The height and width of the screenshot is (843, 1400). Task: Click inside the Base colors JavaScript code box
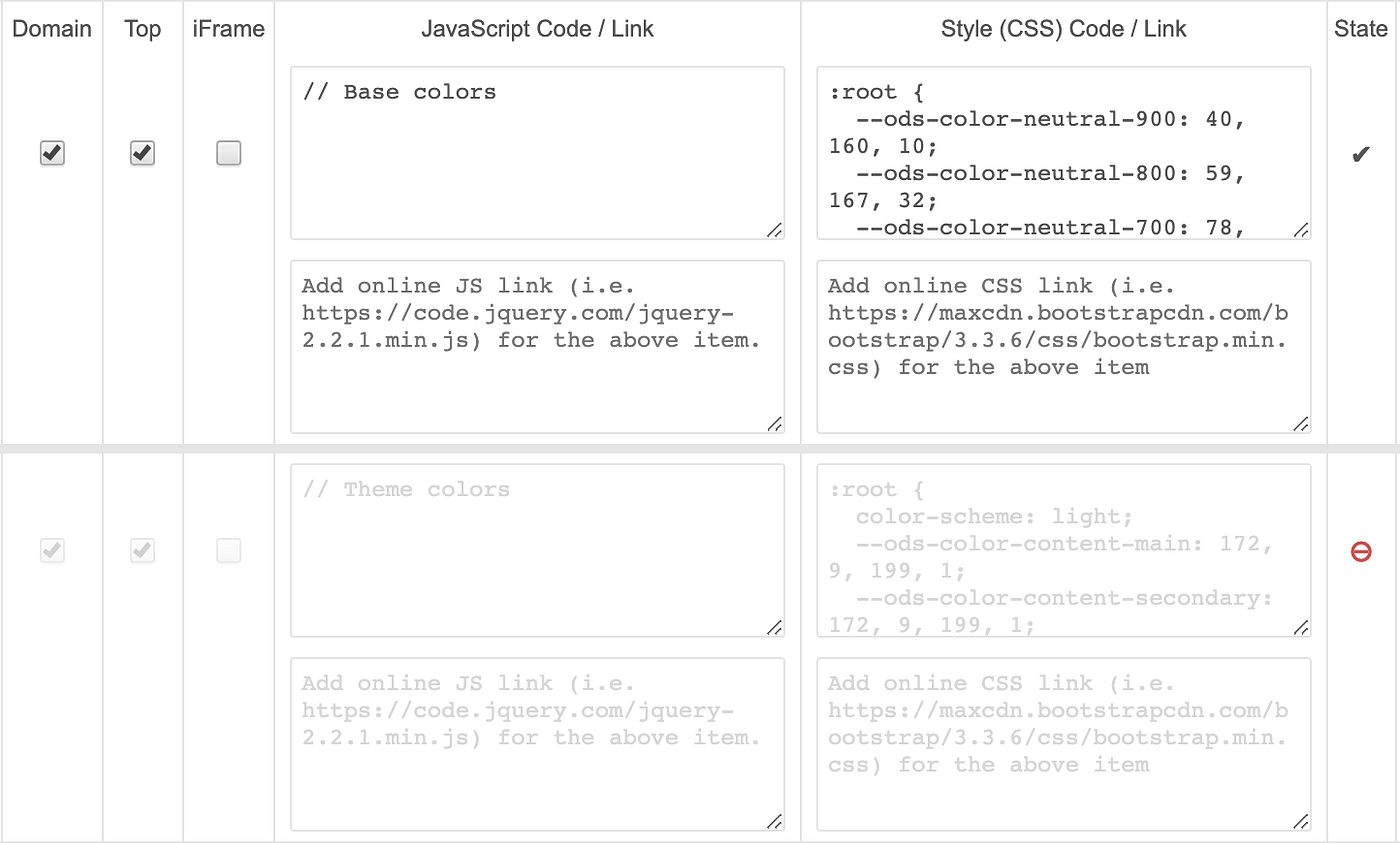point(537,150)
